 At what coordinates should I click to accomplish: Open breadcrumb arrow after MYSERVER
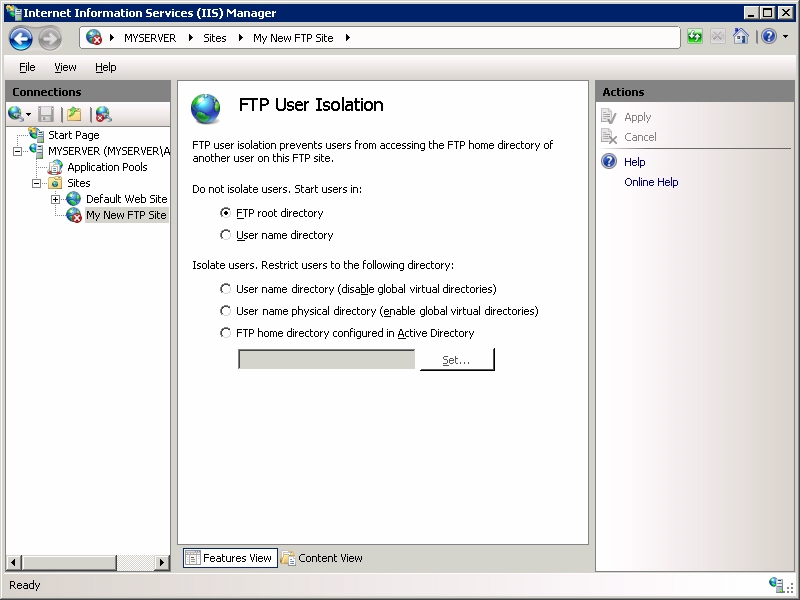click(x=191, y=37)
